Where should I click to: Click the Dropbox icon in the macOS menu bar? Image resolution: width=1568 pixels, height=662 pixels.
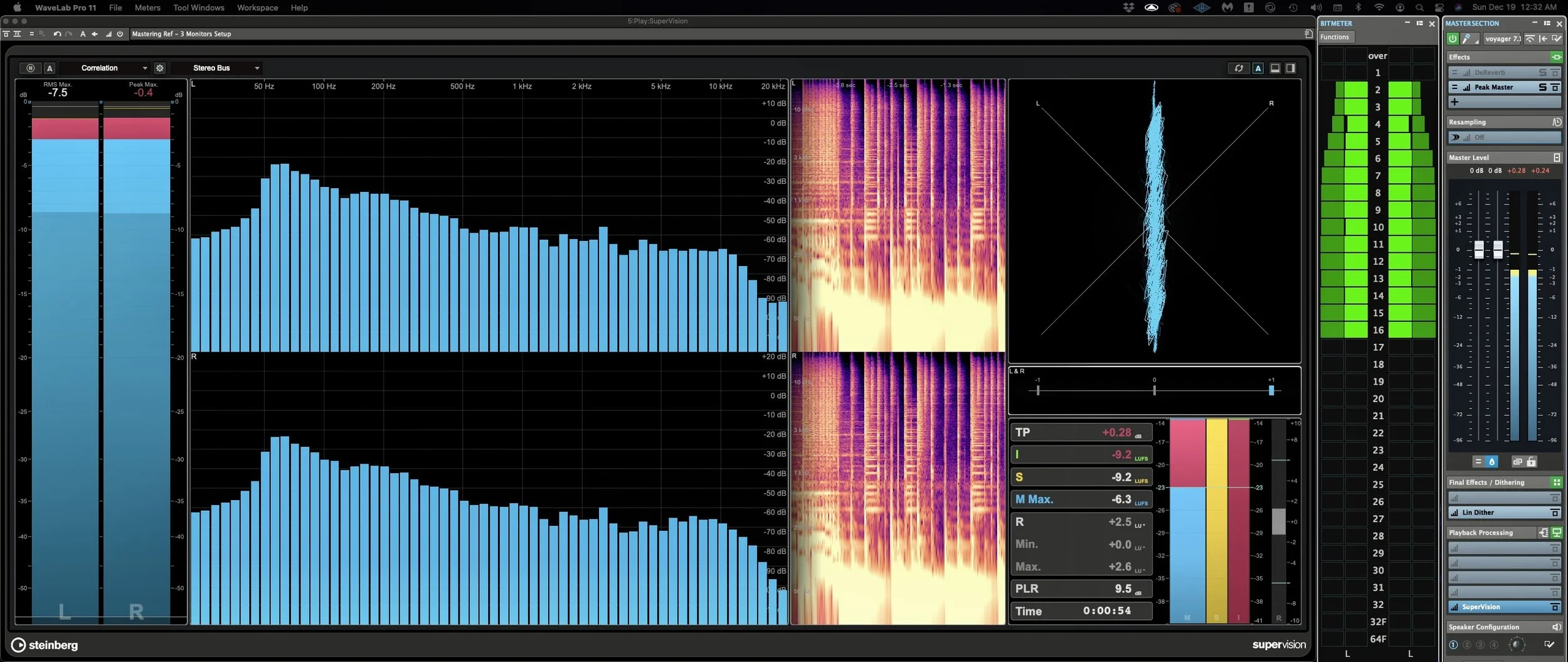tap(1128, 8)
